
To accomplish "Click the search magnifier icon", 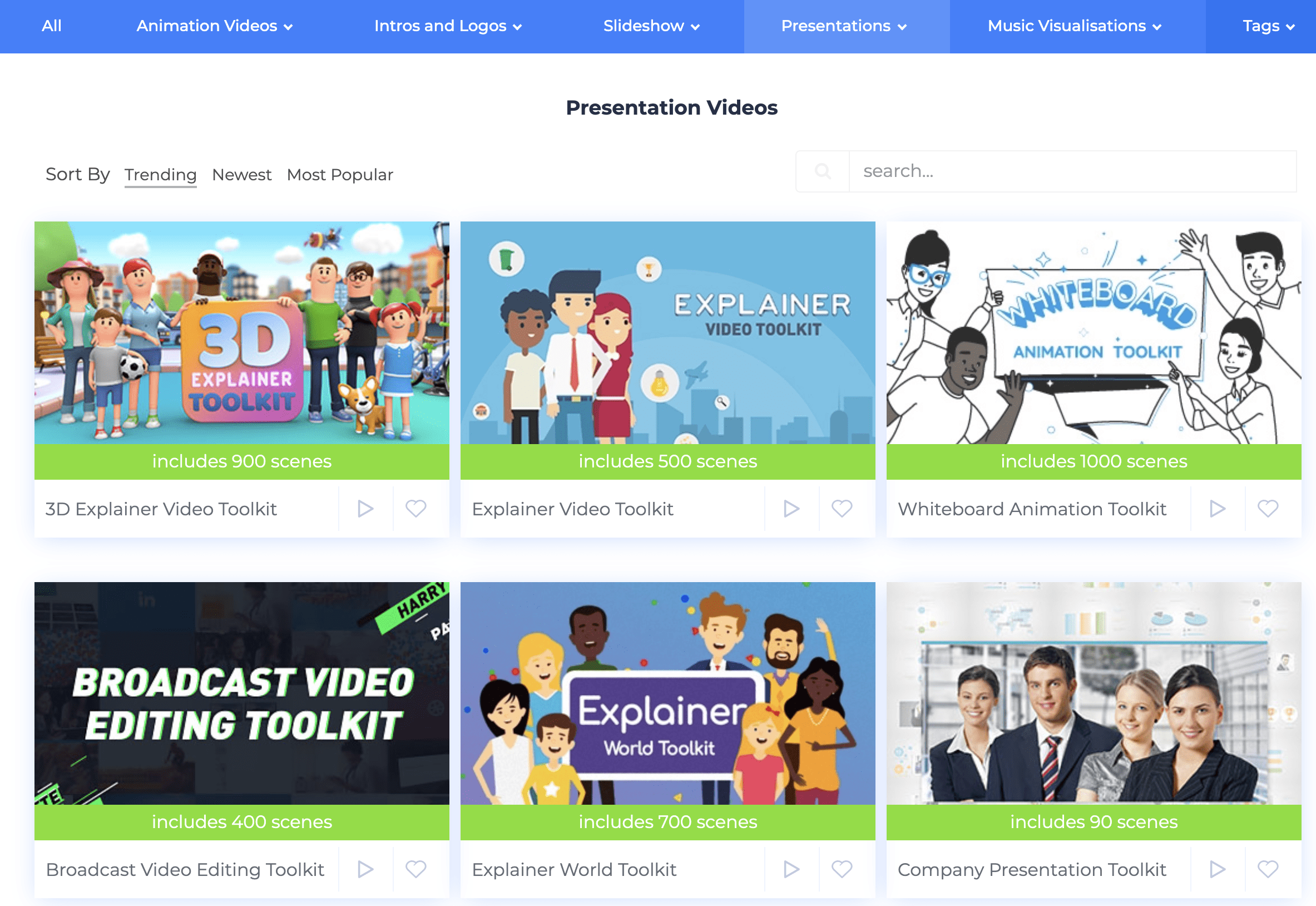I will click(823, 171).
